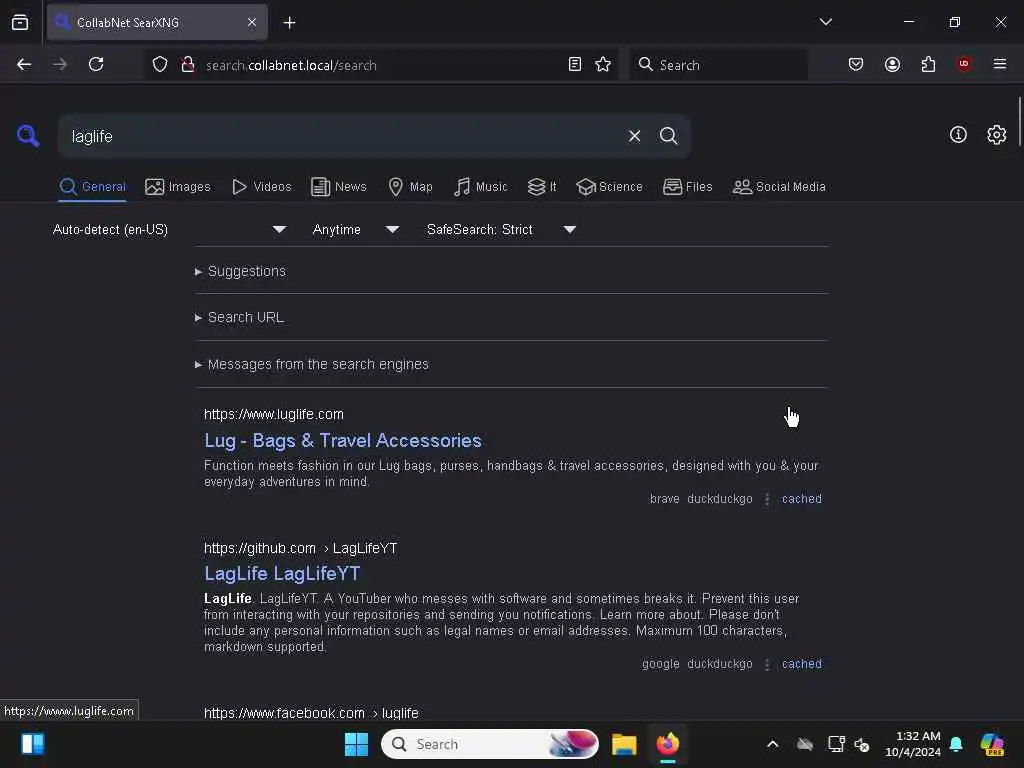Open Lug - Bags & Travel Accessories result
Viewport: 1024px width, 768px height.
pos(343,440)
